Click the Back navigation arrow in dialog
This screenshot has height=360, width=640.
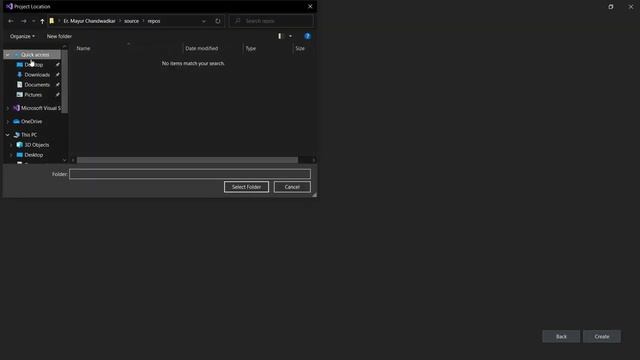click(x=11, y=21)
